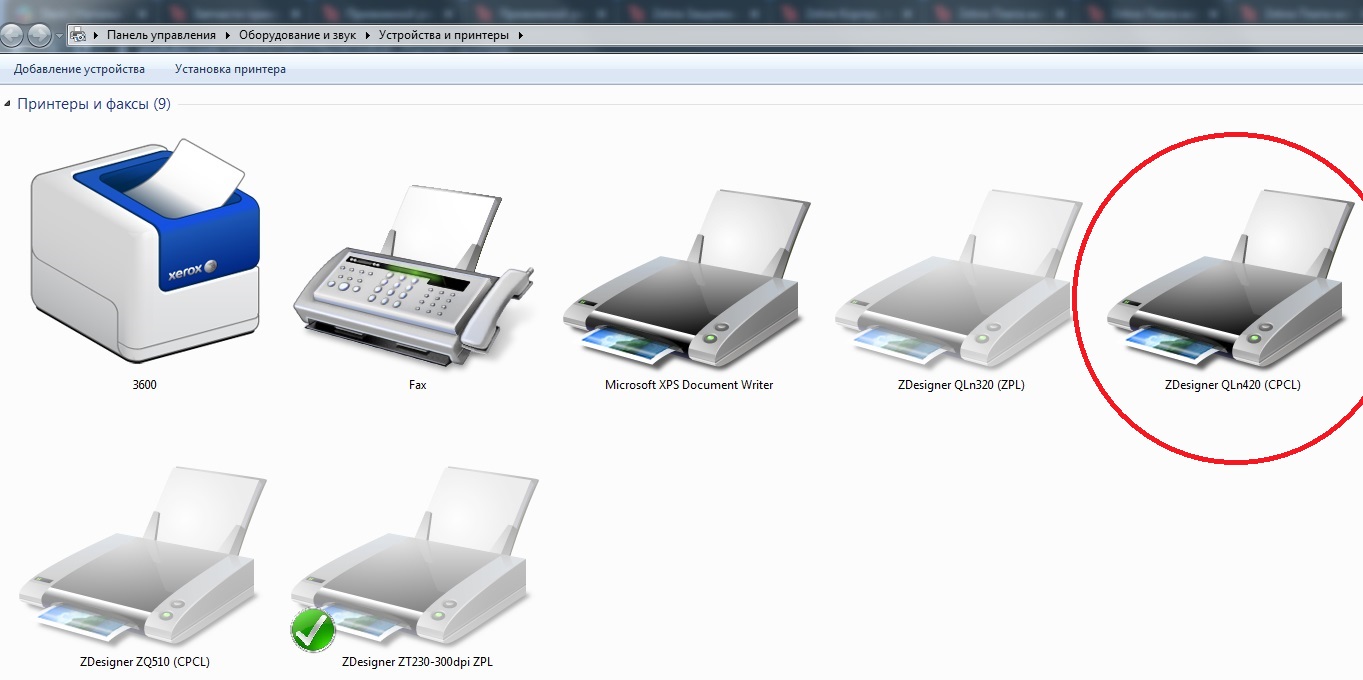
Task: Select the Xerox 3600 printer icon
Action: click(x=144, y=255)
